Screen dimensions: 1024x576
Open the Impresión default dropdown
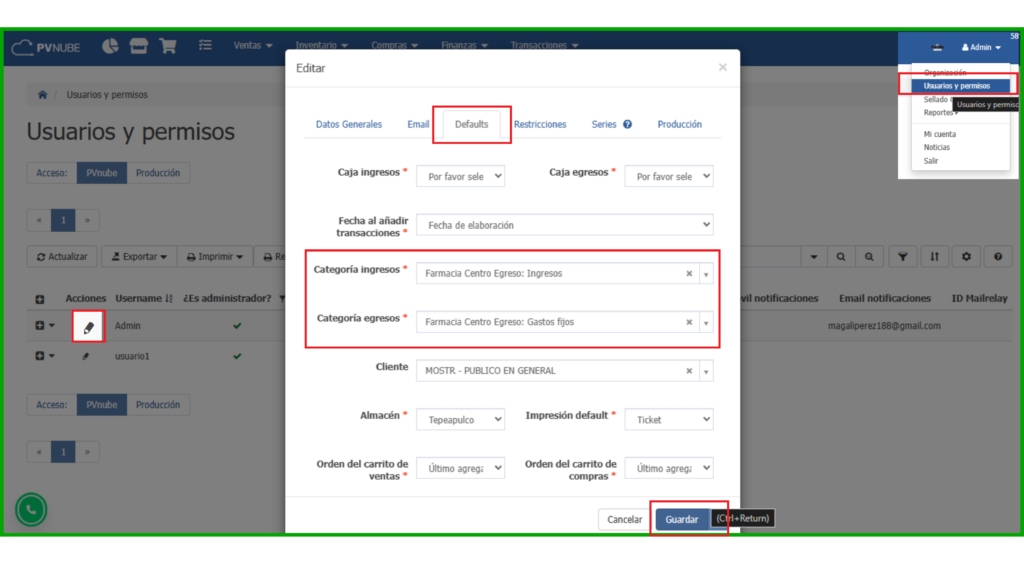669,420
